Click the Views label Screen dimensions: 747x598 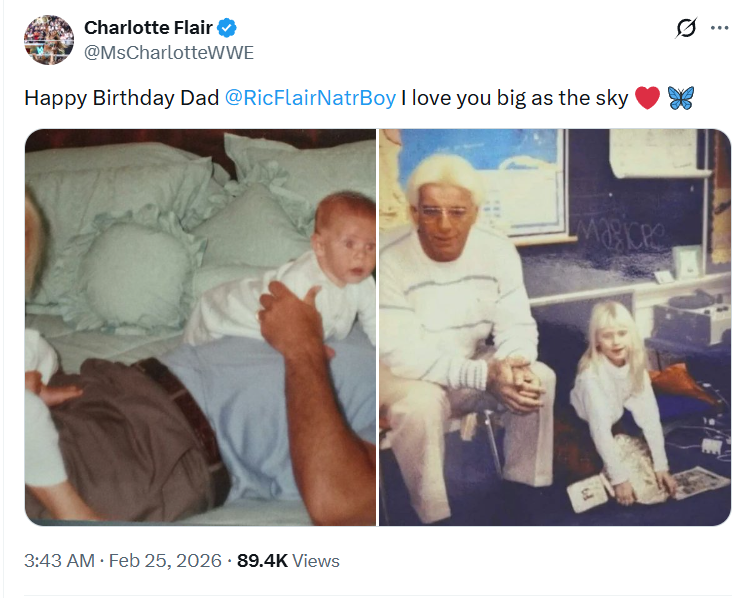(316, 561)
